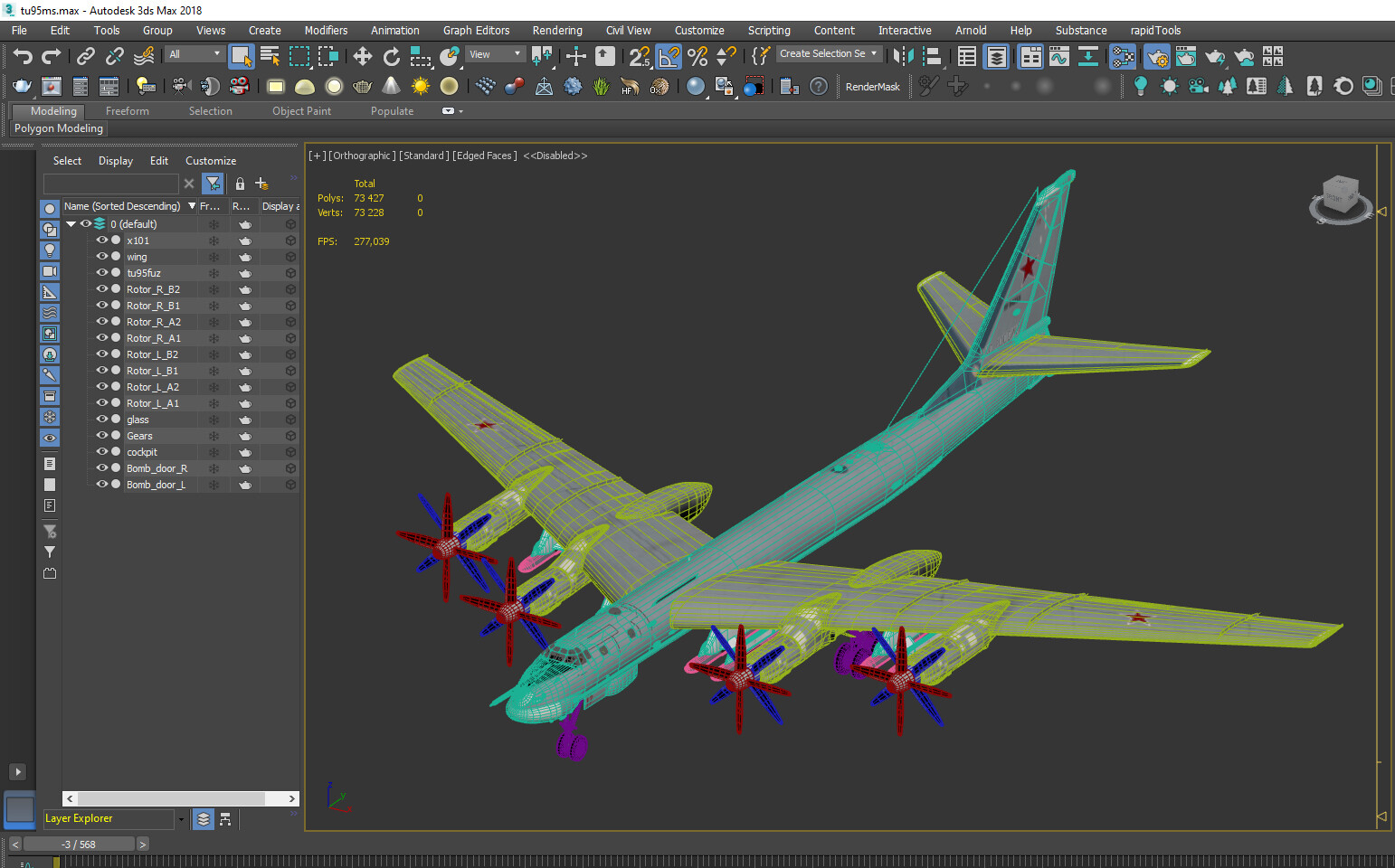Image resolution: width=1395 pixels, height=868 pixels.
Task: Open the All selection filter dropdown
Action: tap(195, 54)
